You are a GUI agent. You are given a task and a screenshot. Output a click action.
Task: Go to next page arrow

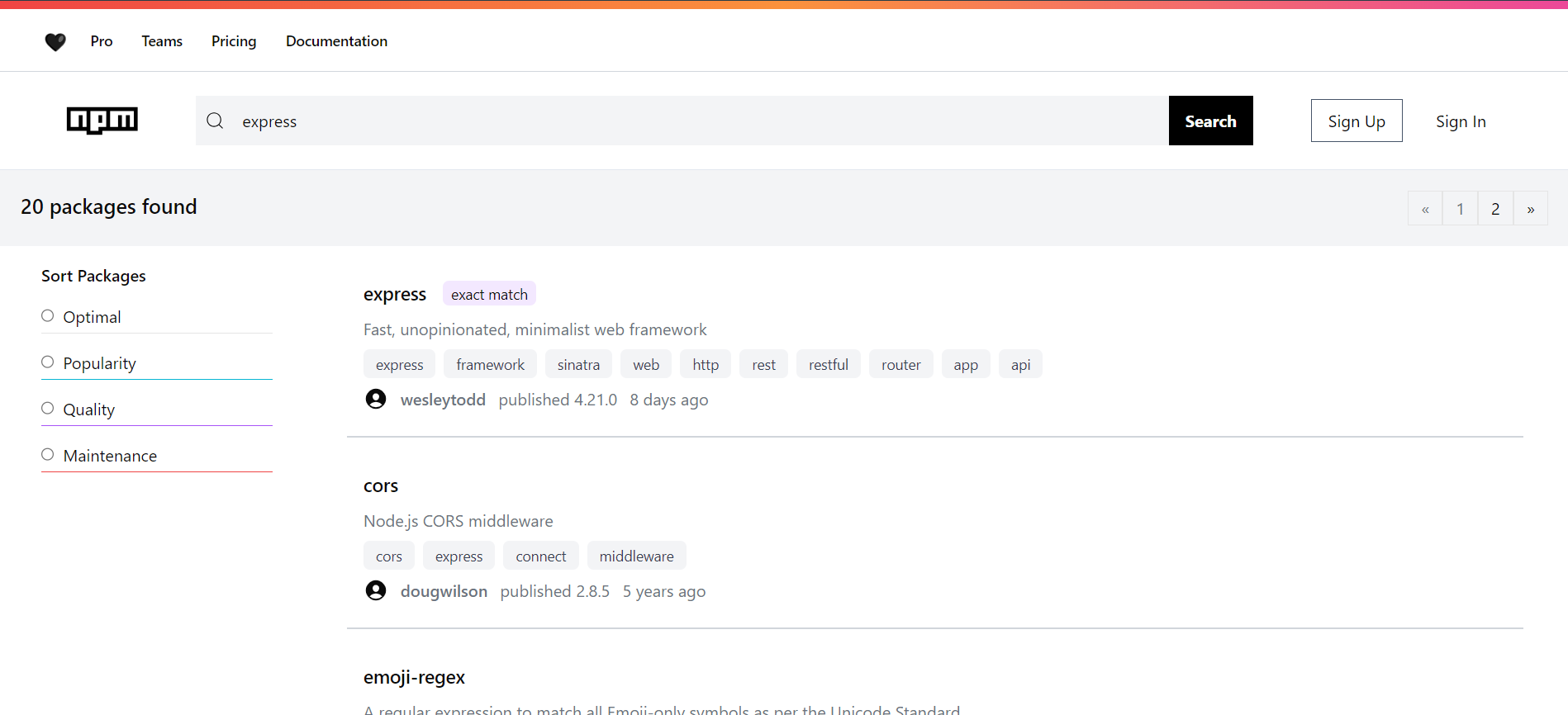[x=1531, y=209]
